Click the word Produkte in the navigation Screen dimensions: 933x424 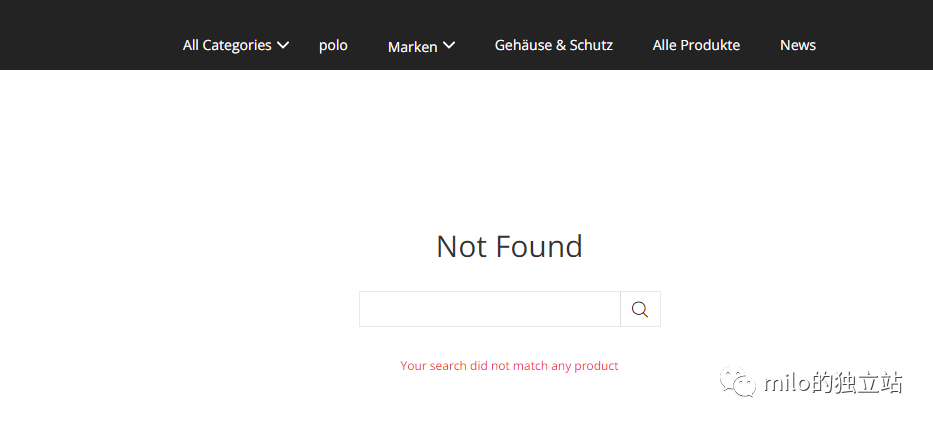click(x=708, y=45)
